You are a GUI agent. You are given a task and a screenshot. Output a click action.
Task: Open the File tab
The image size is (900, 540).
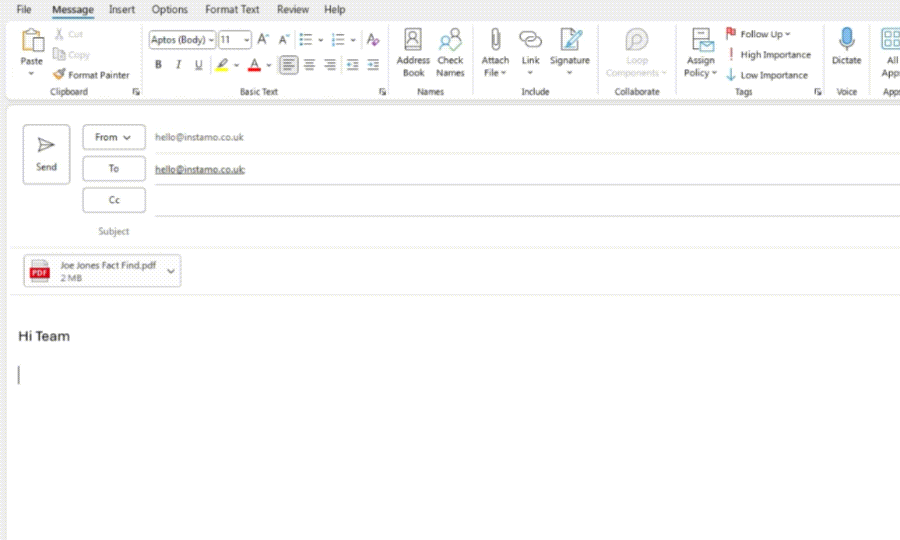point(24,10)
